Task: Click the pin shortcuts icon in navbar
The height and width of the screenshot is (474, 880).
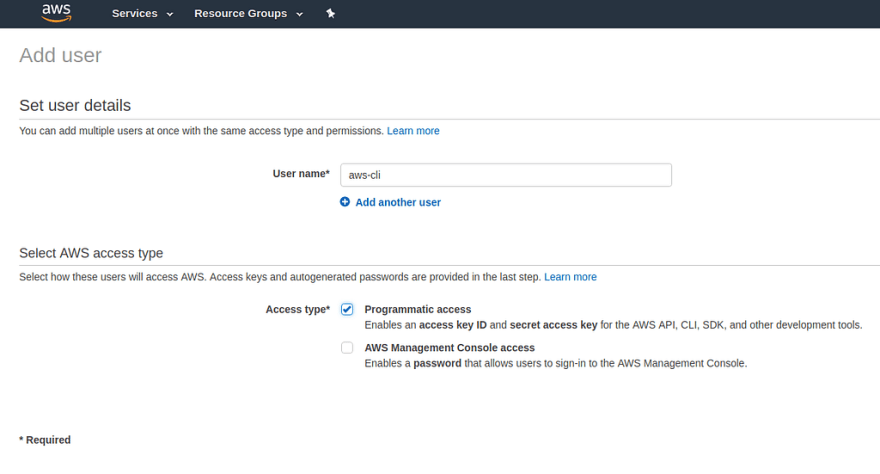Action: pyautogui.click(x=331, y=13)
